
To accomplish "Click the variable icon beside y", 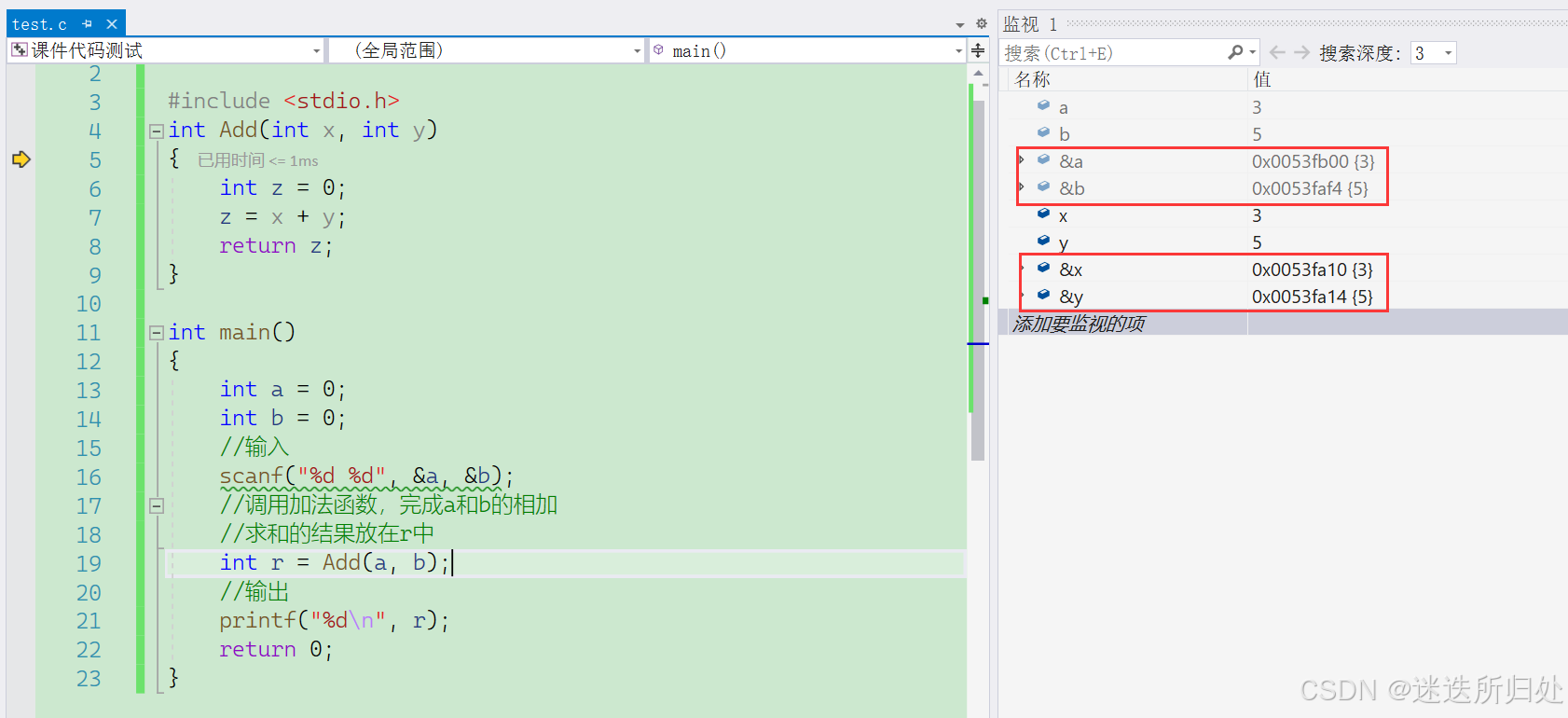I will point(1044,241).
